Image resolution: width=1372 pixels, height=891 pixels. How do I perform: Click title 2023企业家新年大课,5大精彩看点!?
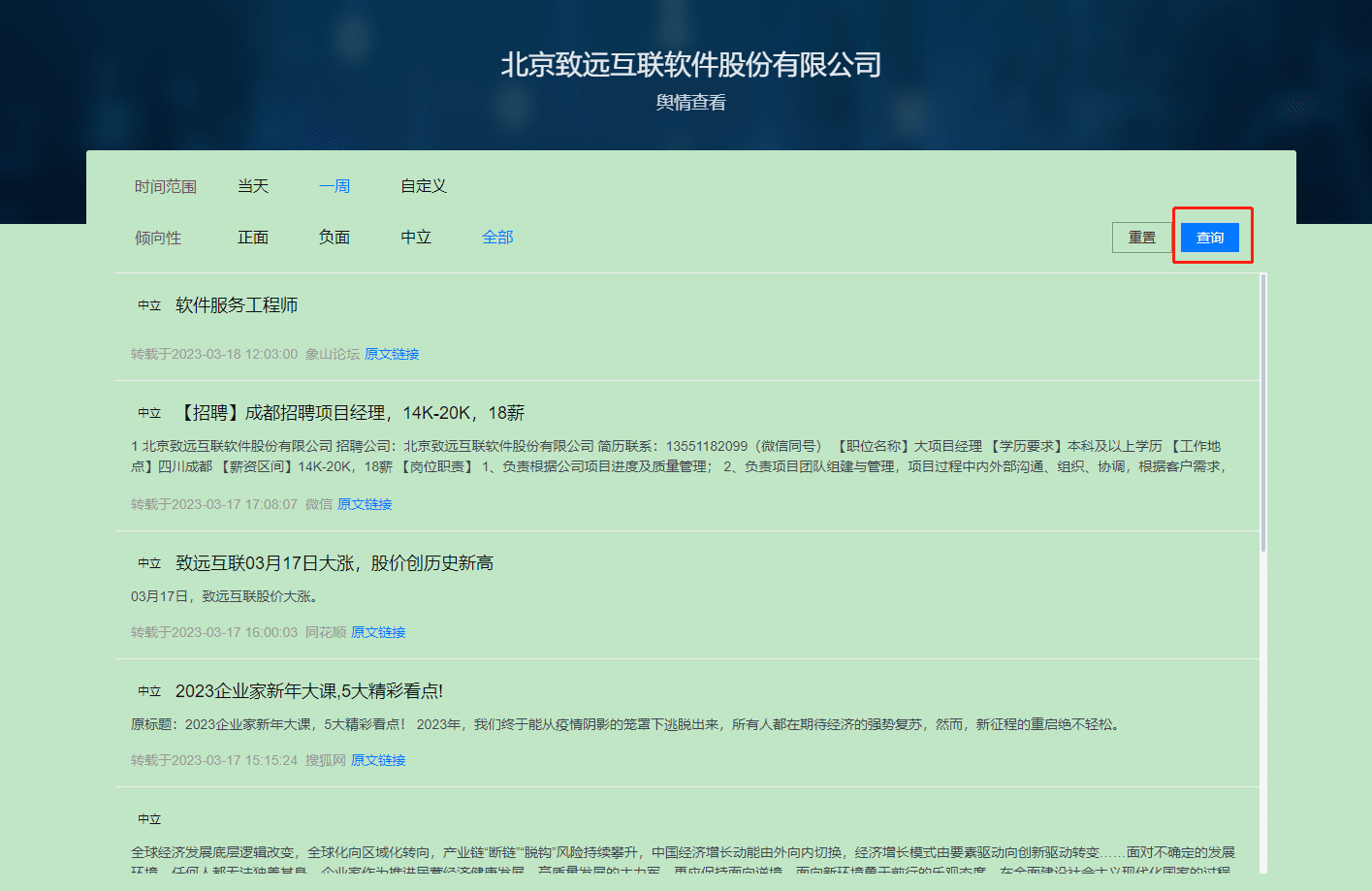309,691
